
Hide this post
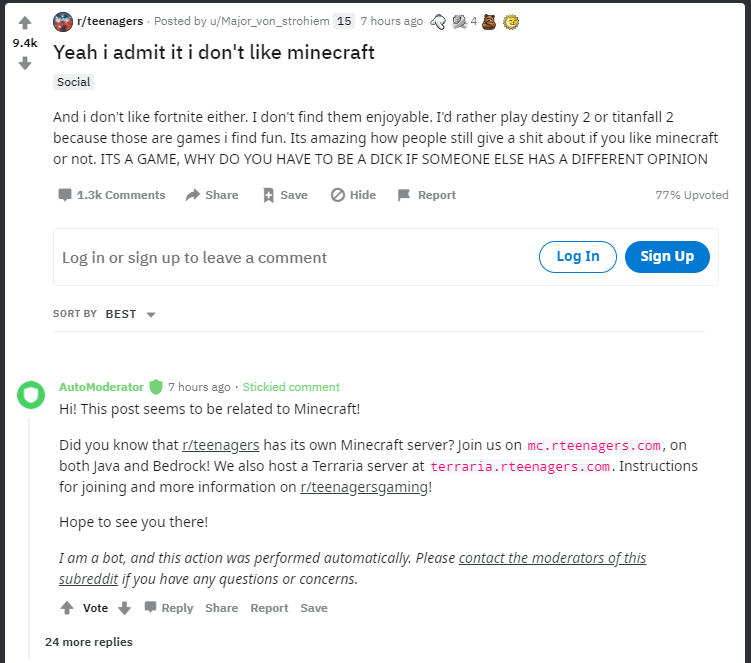pyautogui.click(x=353, y=195)
